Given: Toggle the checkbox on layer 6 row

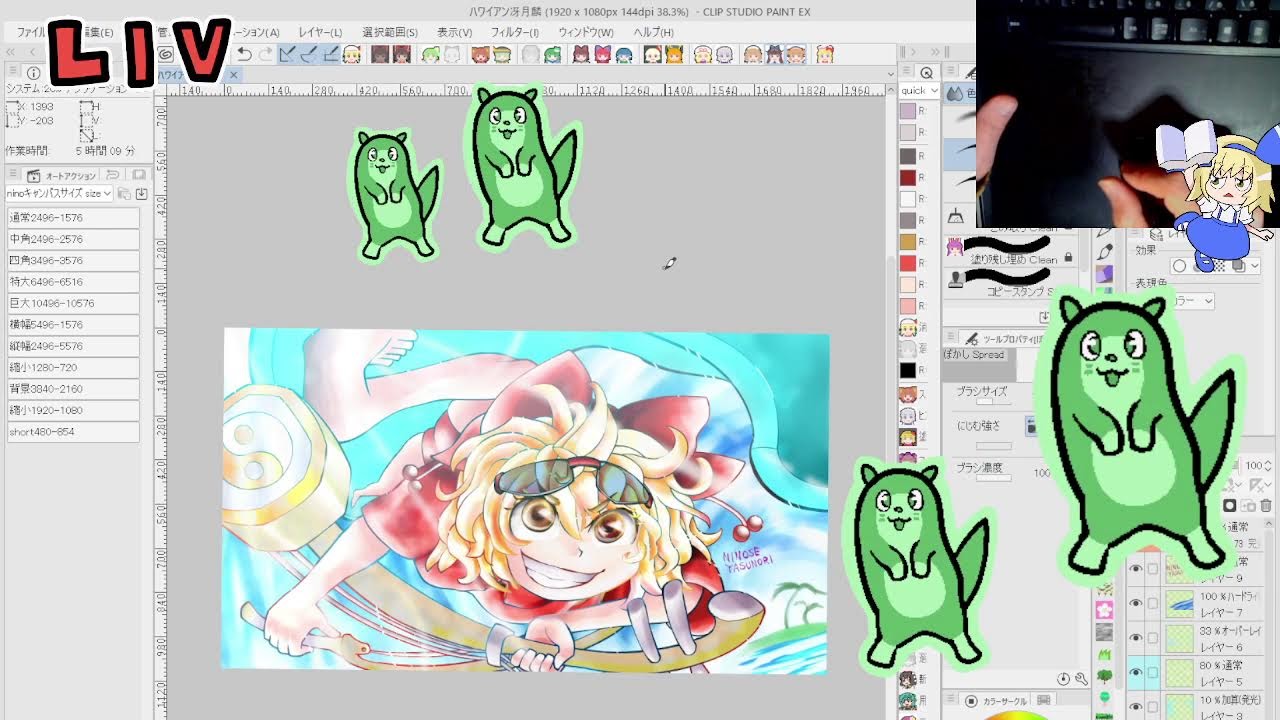Looking at the screenshot, I should pyautogui.click(x=1152, y=638).
